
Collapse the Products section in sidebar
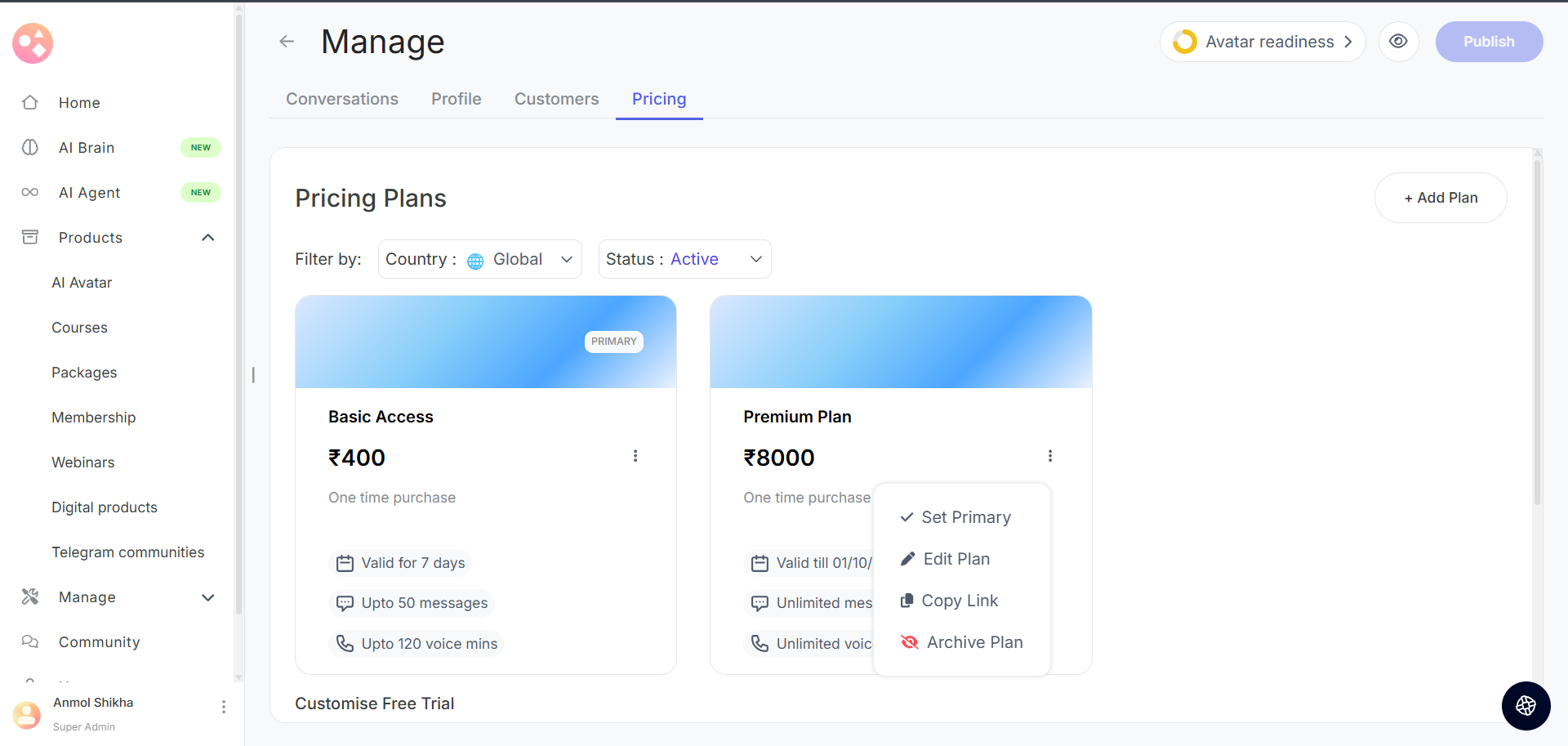208,238
